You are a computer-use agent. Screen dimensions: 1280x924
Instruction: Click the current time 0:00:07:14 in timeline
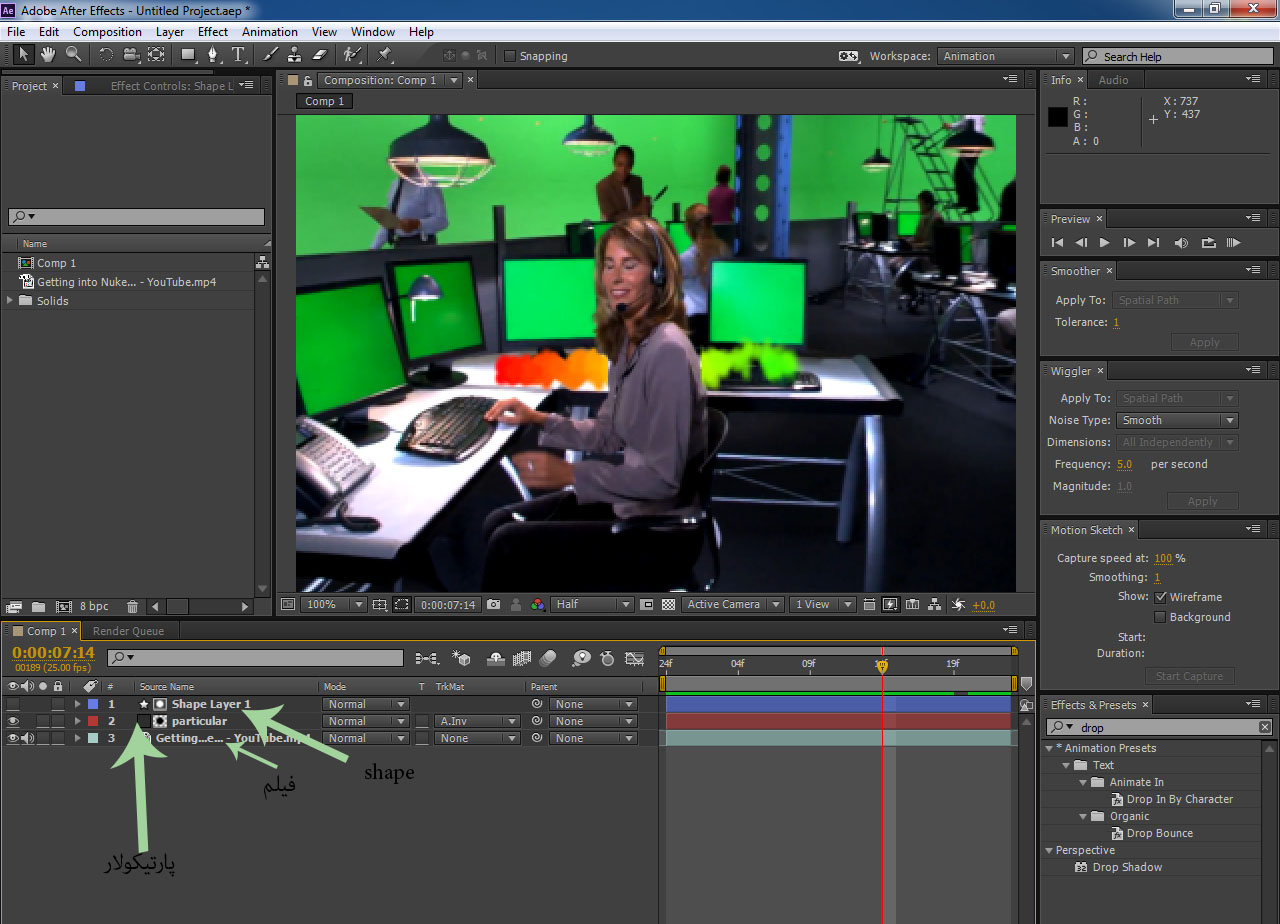[x=53, y=653]
